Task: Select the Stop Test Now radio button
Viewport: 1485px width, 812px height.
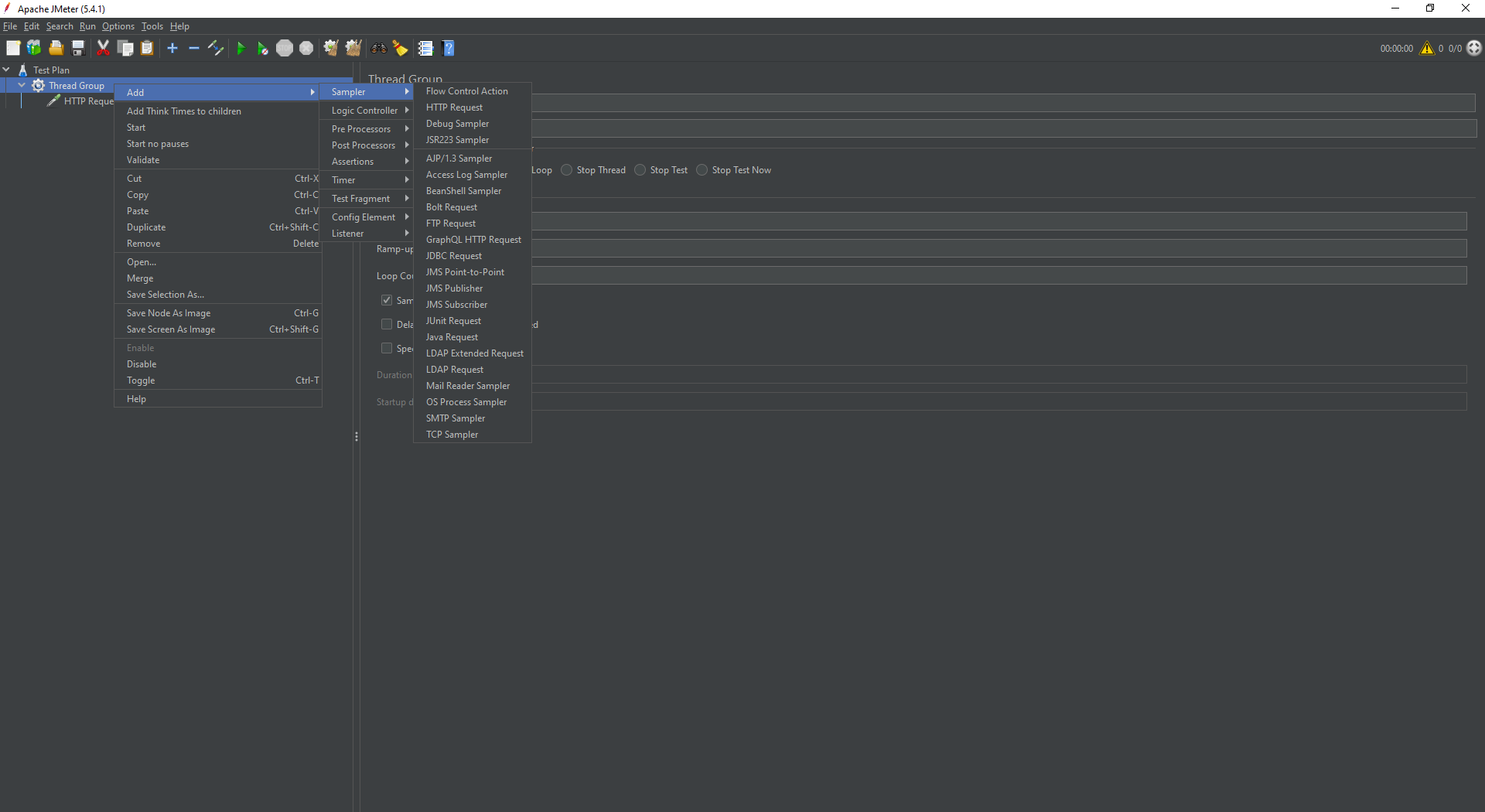Action: 702,170
